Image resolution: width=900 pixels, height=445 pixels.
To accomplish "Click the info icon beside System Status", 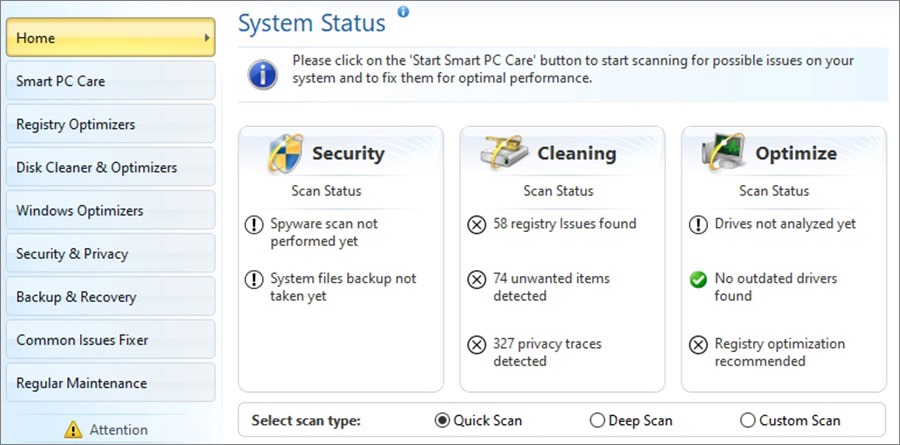I will coord(404,11).
